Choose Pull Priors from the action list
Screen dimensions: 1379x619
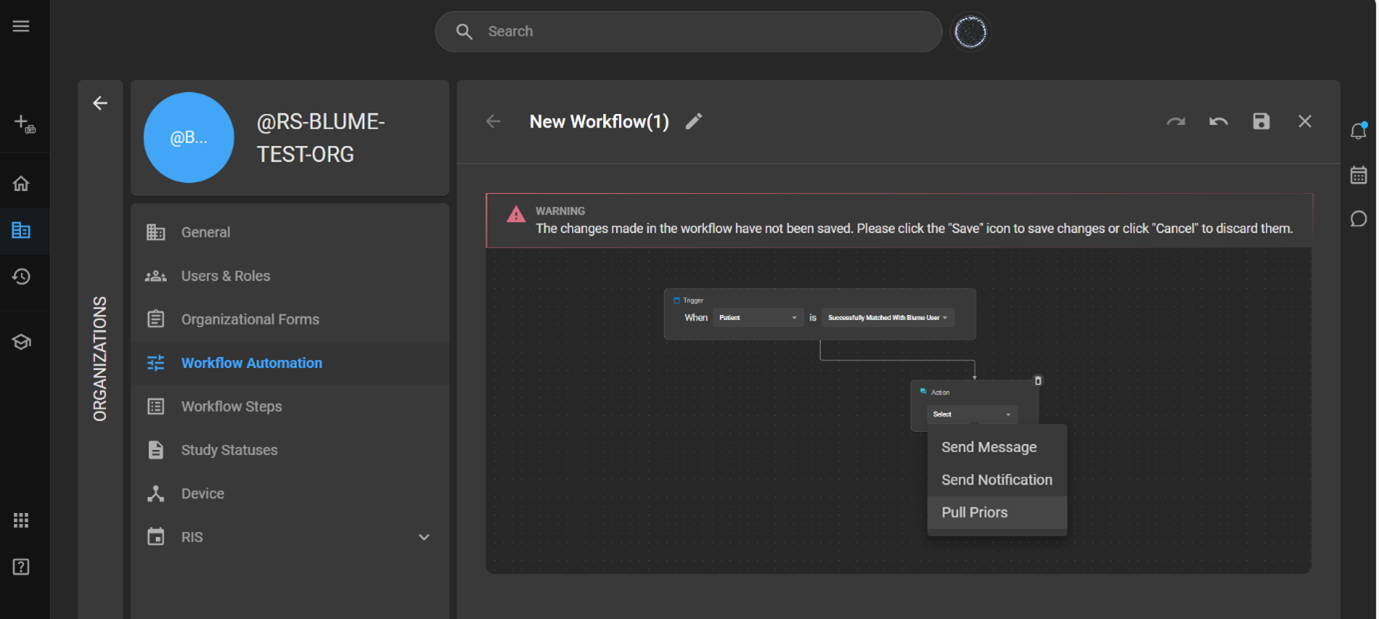pos(975,512)
